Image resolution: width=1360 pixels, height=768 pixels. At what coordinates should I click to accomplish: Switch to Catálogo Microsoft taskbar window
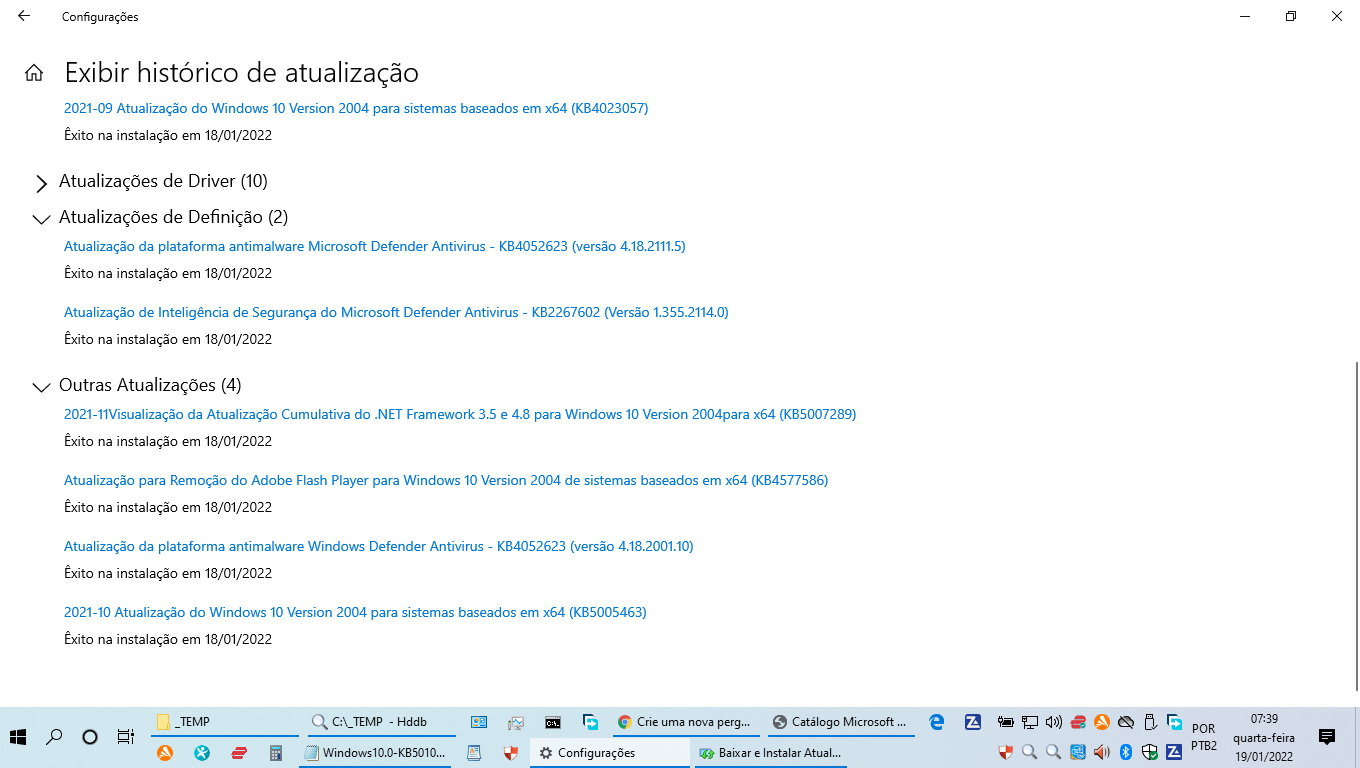[842, 722]
